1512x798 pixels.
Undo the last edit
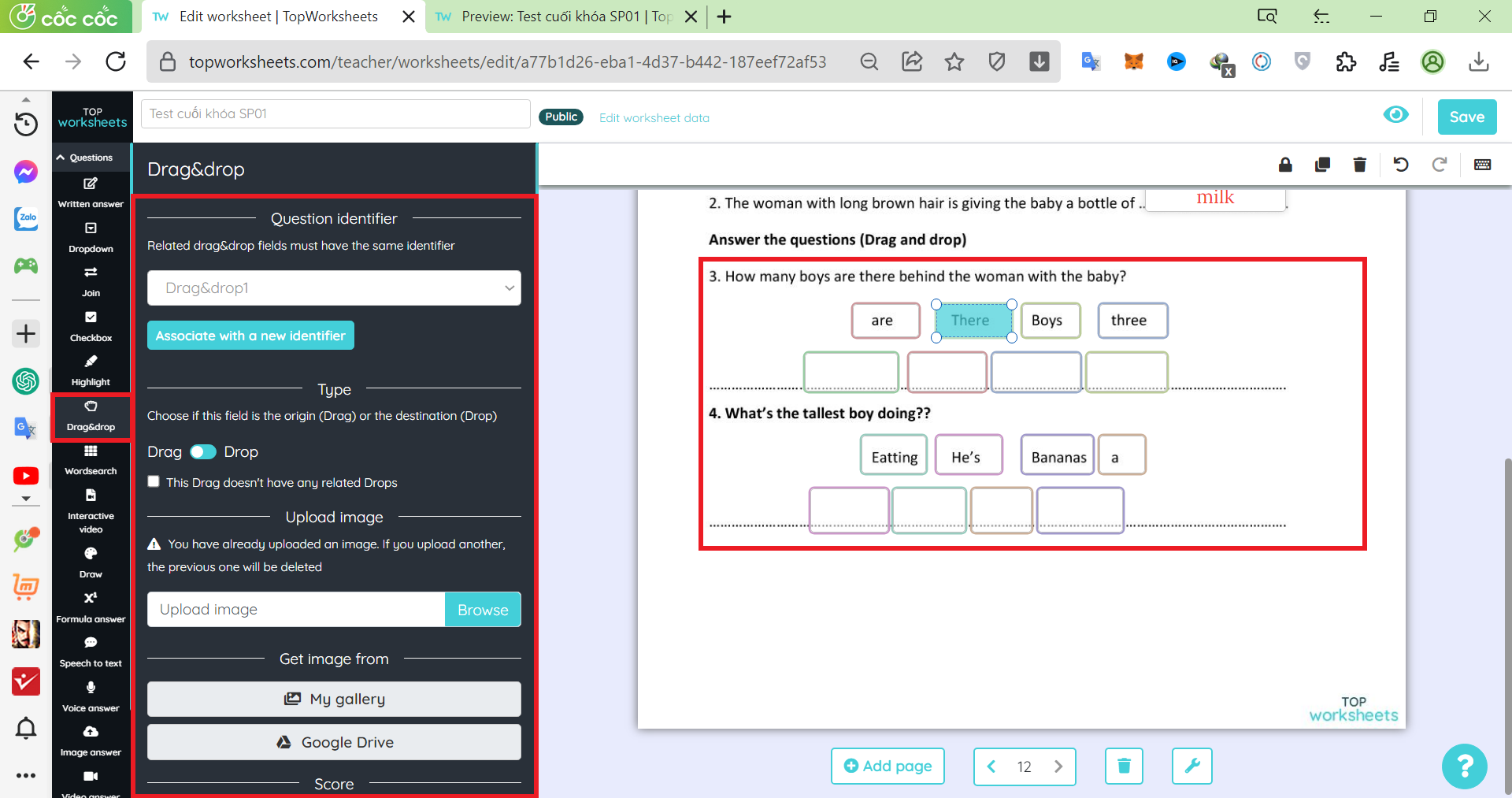(1400, 165)
